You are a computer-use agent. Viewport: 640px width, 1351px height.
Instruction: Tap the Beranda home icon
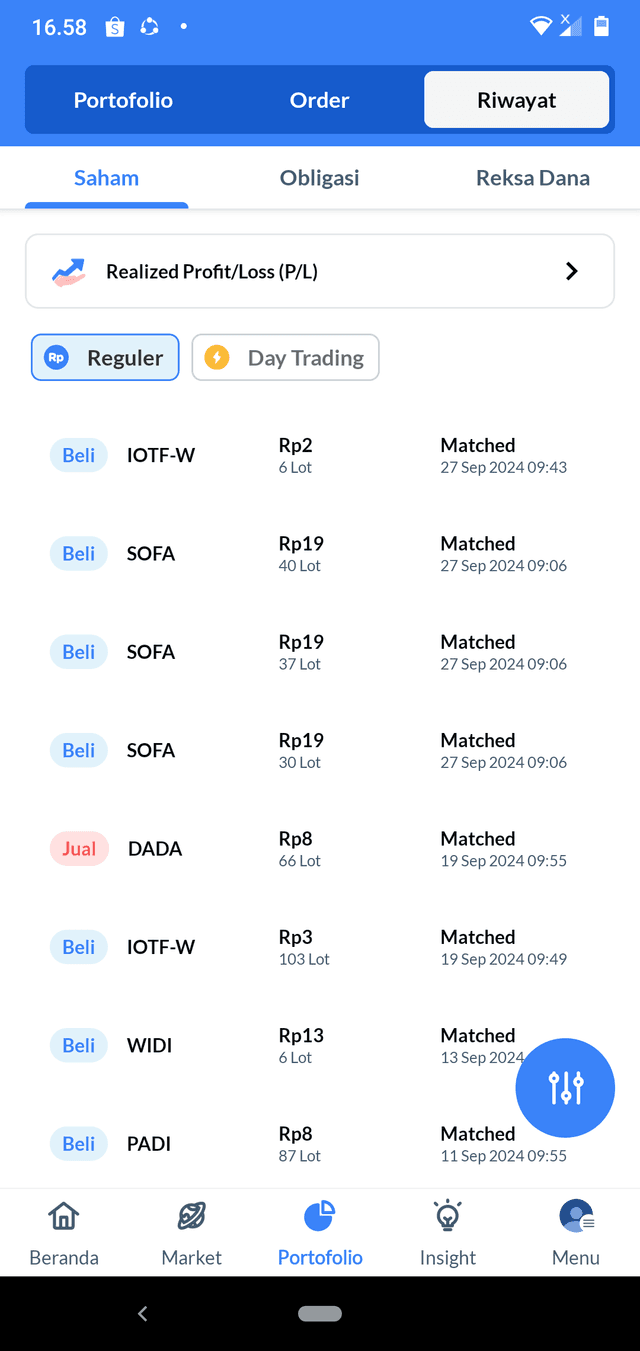click(64, 1216)
